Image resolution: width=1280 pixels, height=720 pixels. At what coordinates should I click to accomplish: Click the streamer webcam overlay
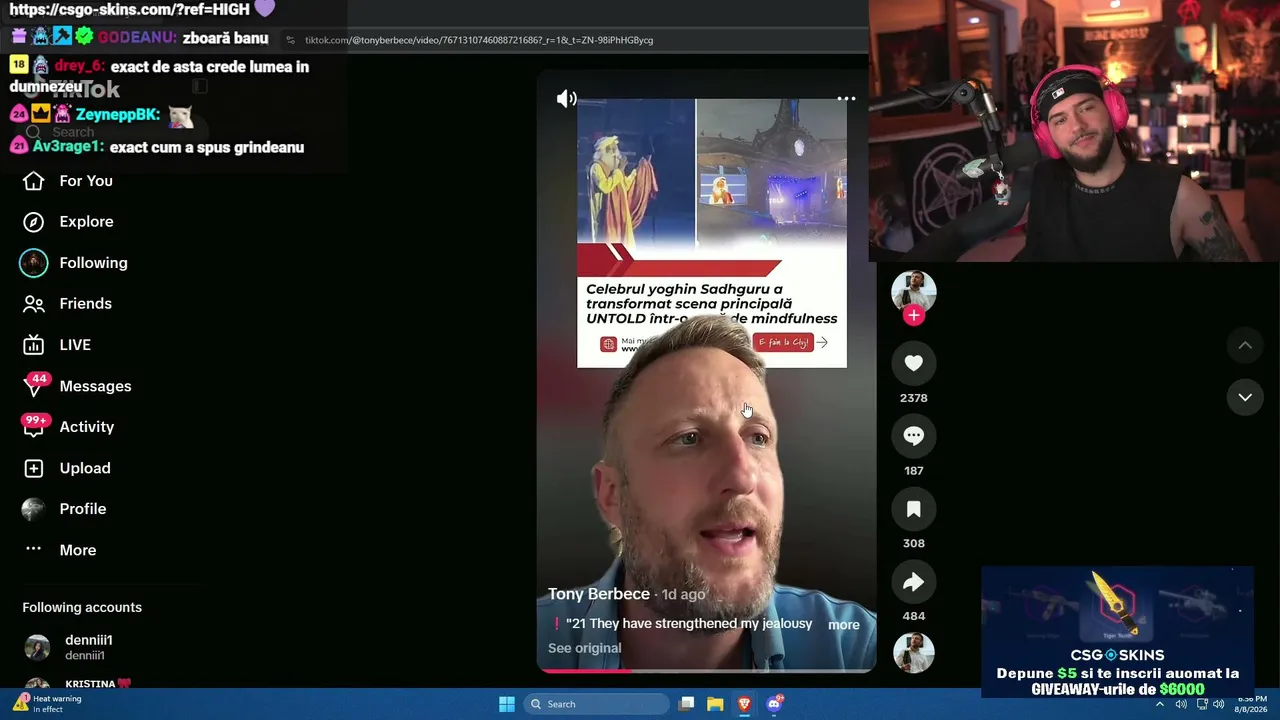(1074, 131)
